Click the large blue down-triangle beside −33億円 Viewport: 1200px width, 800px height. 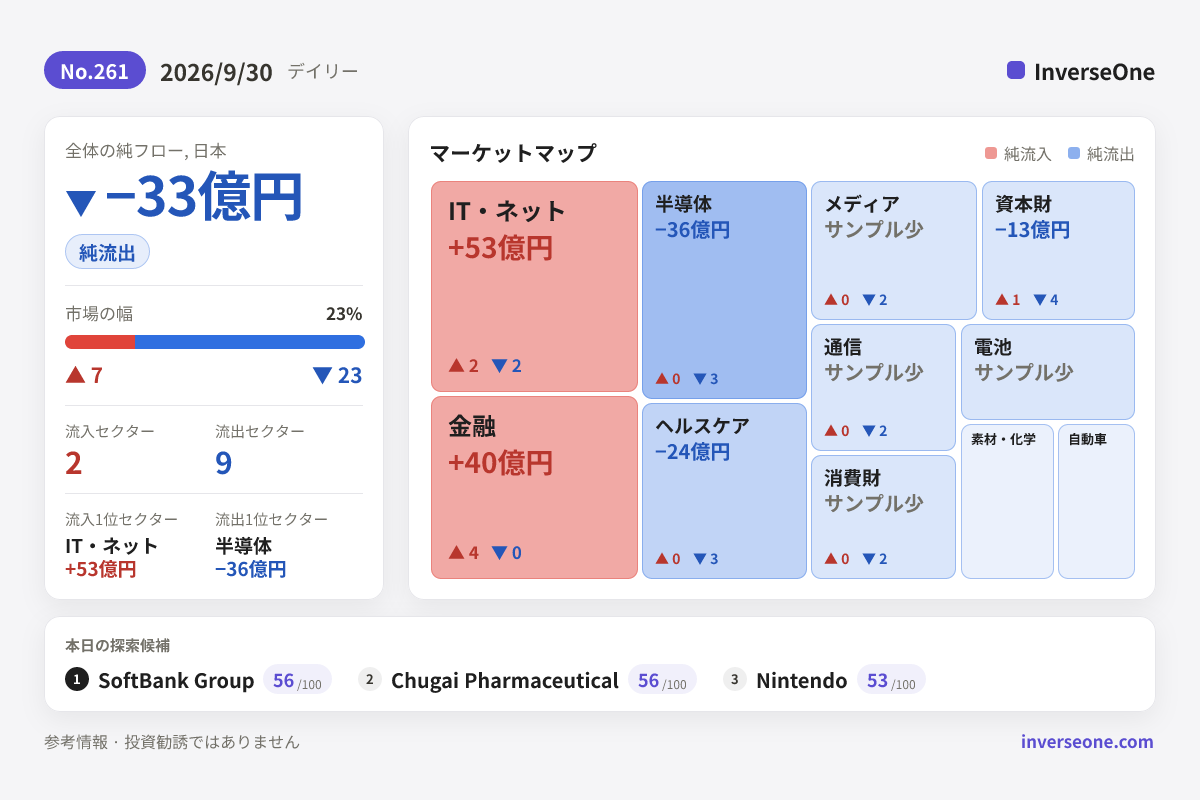tap(81, 202)
